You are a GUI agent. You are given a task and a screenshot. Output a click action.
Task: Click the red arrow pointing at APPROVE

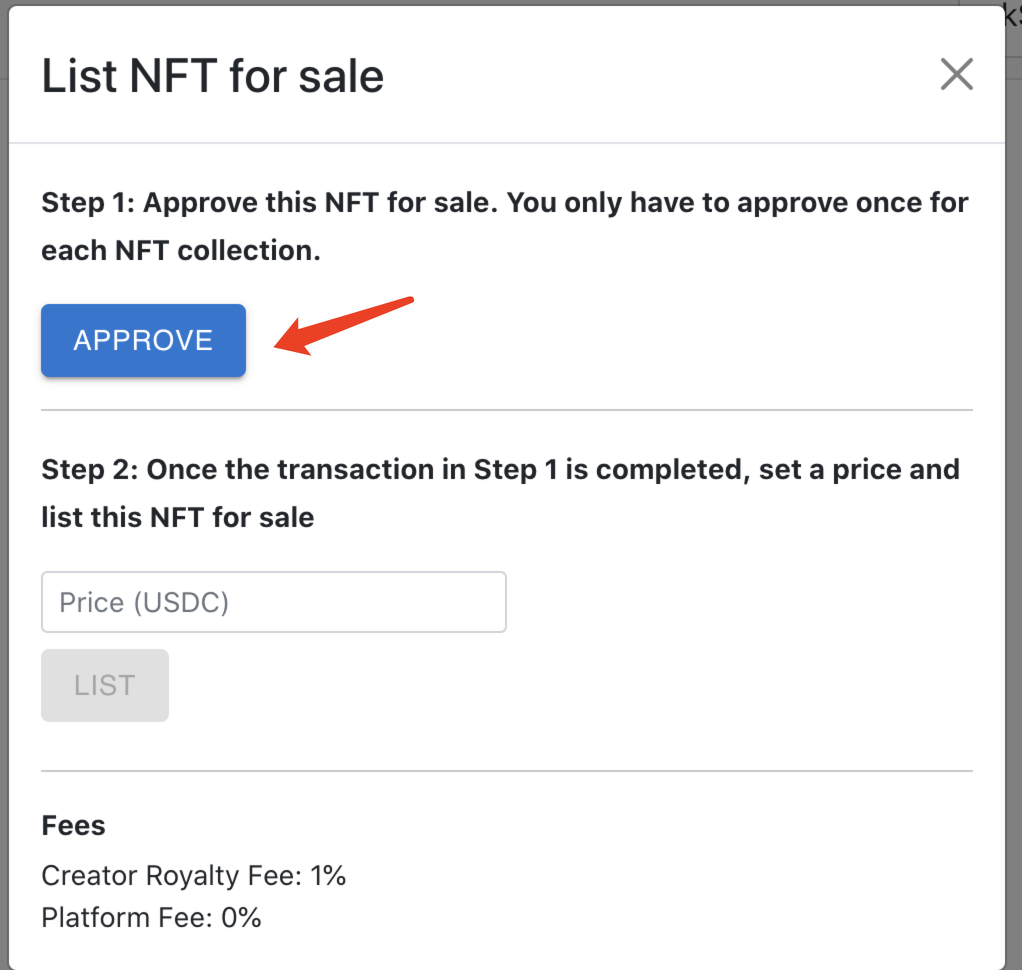(x=343, y=325)
